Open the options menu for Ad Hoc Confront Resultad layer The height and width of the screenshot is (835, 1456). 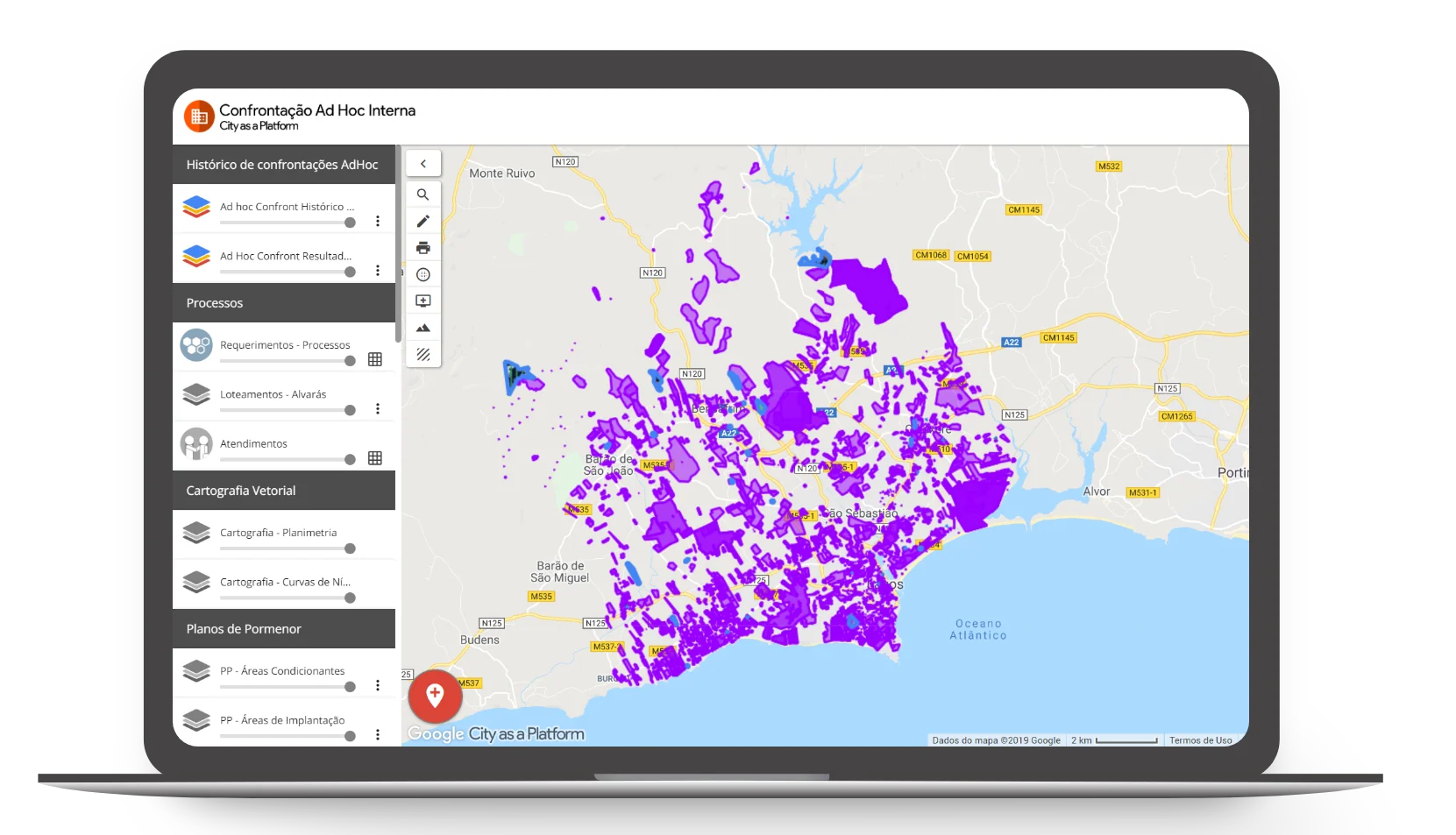pos(378,270)
